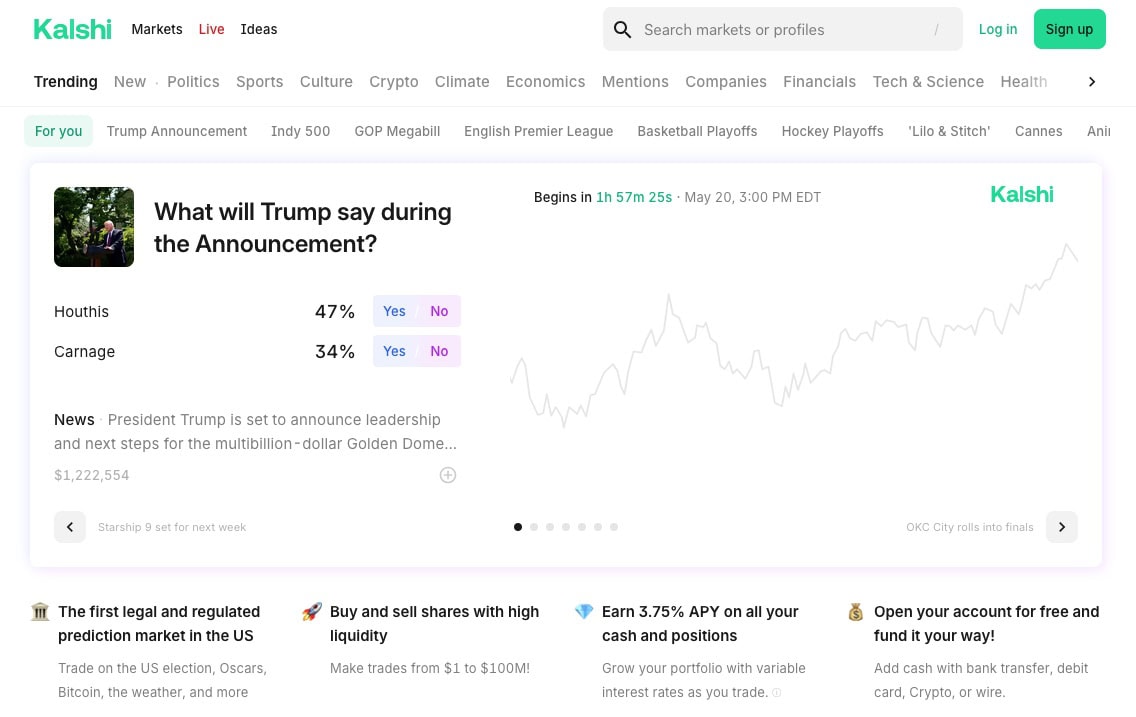Focus the Search markets or profiles field
The width and height of the screenshot is (1136, 717).
coord(782,30)
